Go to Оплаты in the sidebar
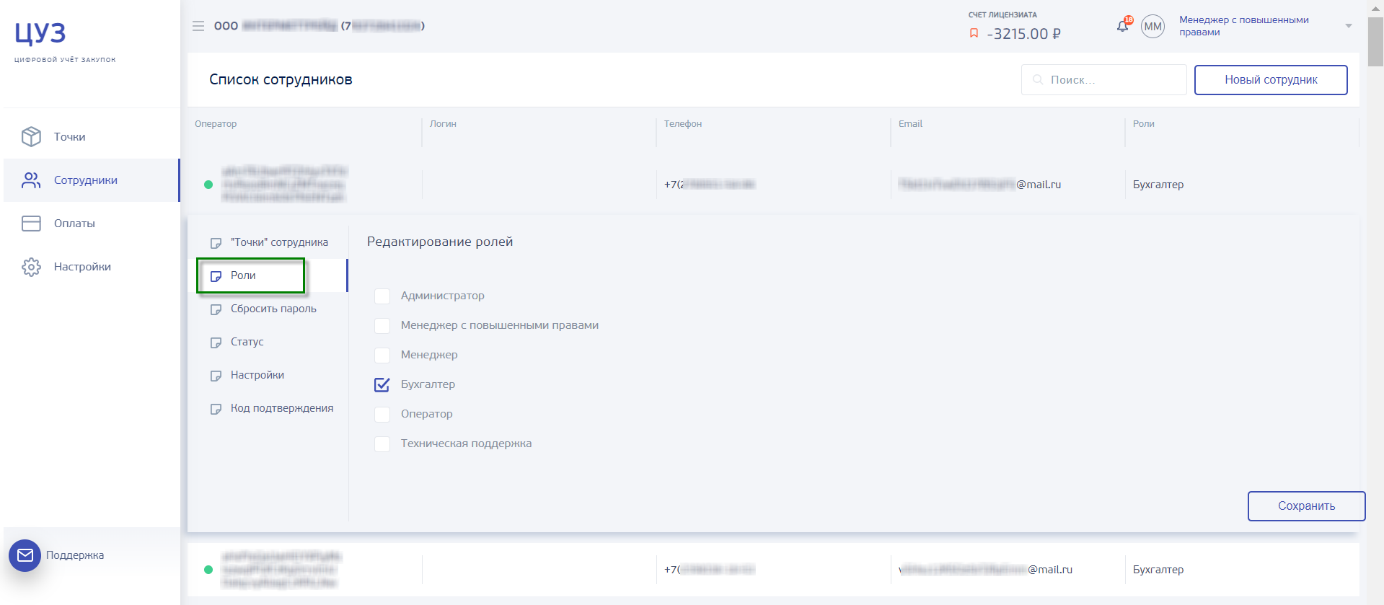 [x=90, y=223]
